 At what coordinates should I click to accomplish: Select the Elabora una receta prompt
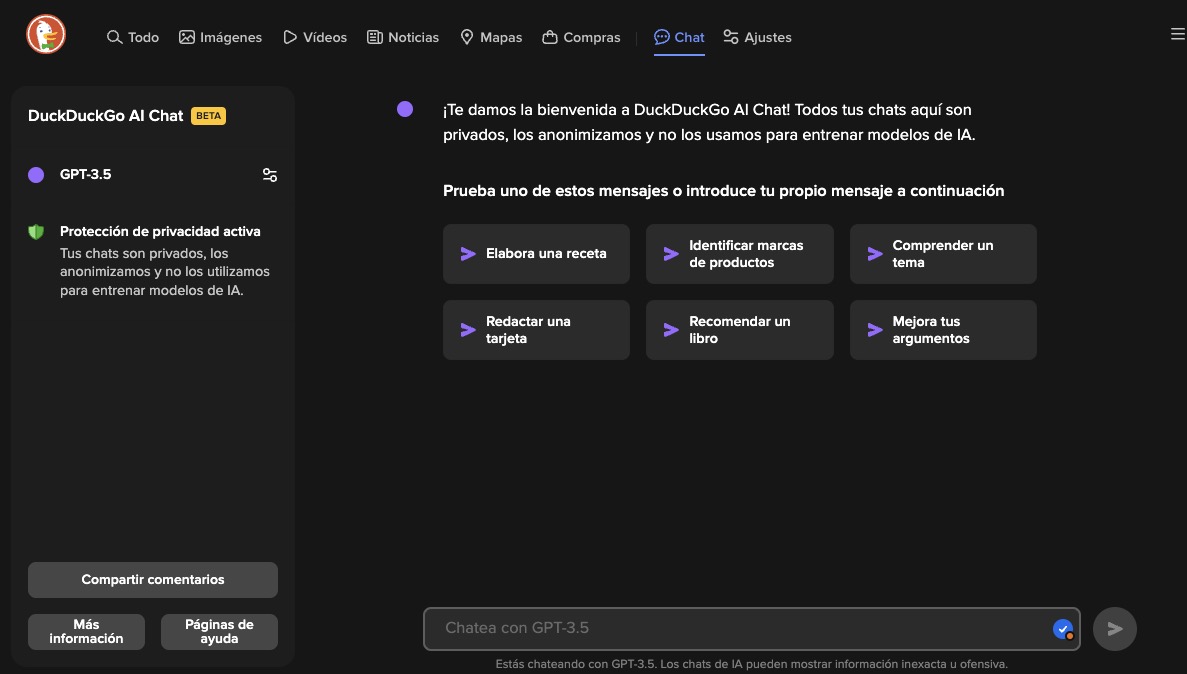[x=536, y=253]
